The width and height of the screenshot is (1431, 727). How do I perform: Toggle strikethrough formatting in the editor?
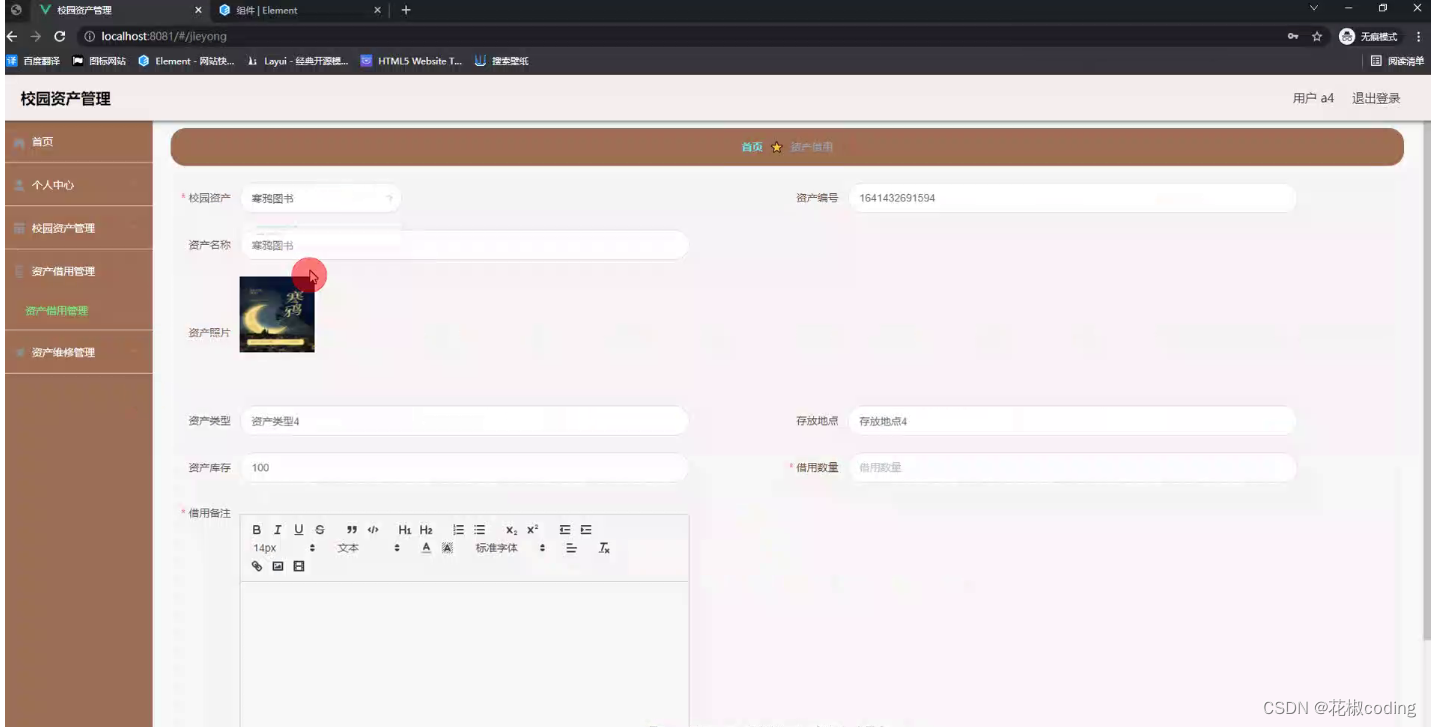tap(320, 530)
